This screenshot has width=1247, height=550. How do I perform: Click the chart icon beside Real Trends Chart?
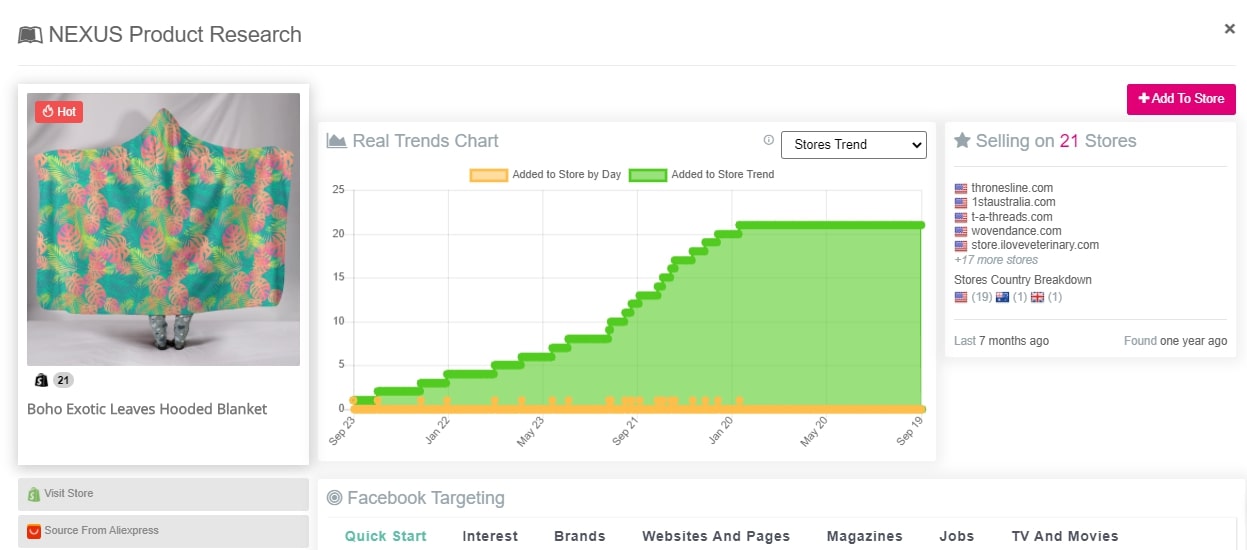(x=336, y=141)
